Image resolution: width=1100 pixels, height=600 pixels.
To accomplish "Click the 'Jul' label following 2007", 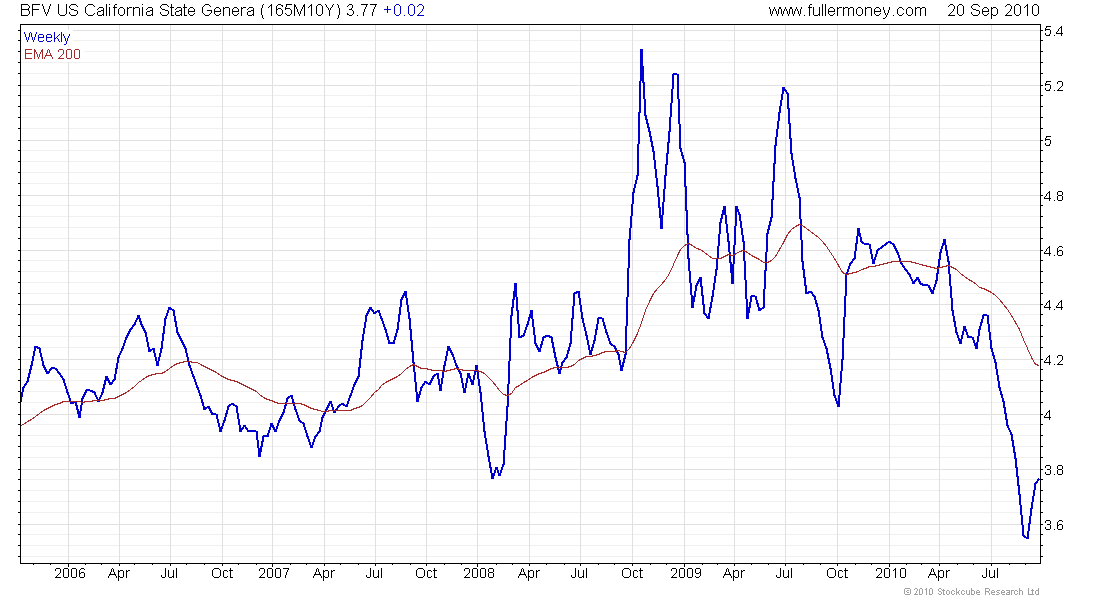I will (x=374, y=573).
